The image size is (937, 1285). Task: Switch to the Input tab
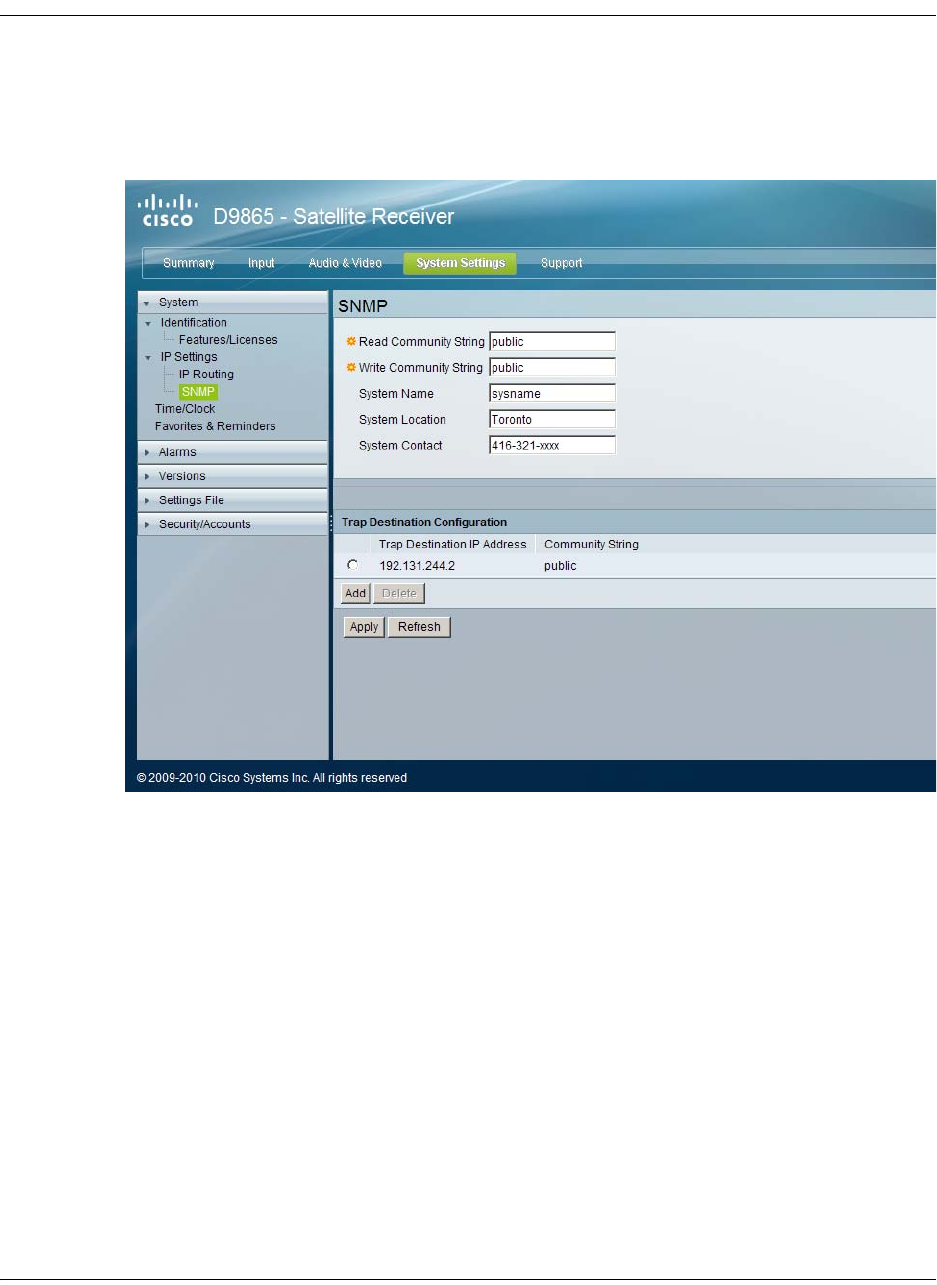tap(261, 263)
